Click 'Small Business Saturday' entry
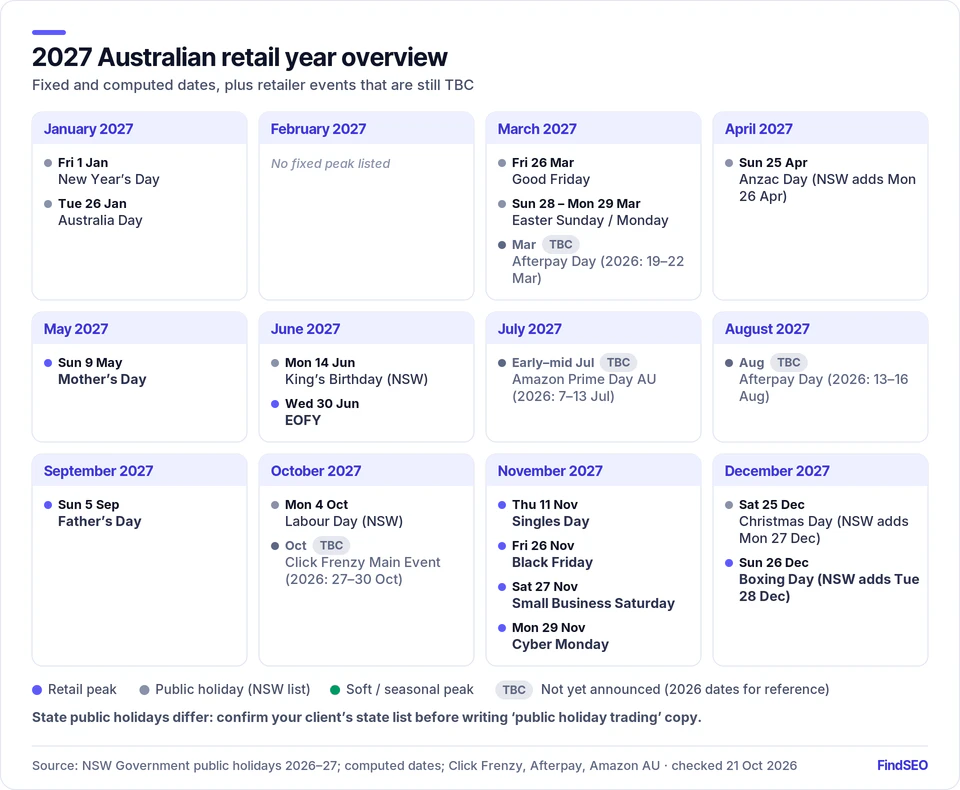The image size is (960, 790). [x=593, y=604]
